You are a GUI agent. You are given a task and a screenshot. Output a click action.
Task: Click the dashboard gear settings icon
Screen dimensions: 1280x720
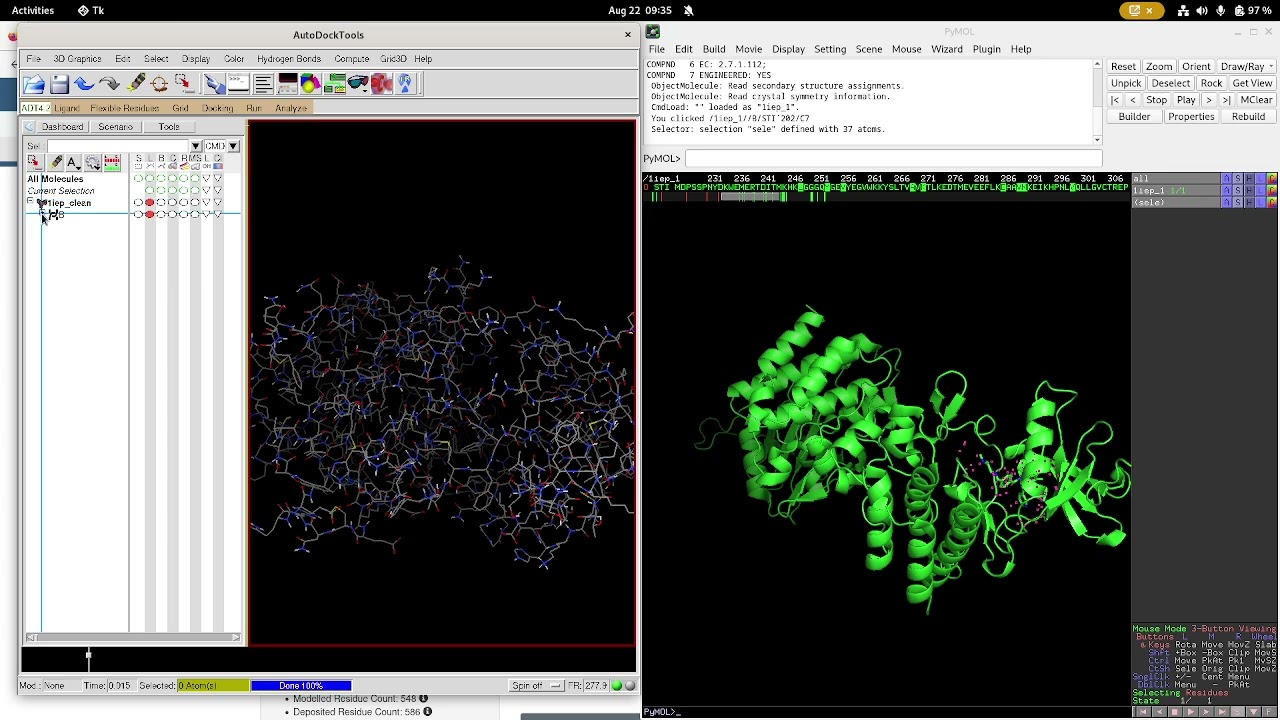92,162
